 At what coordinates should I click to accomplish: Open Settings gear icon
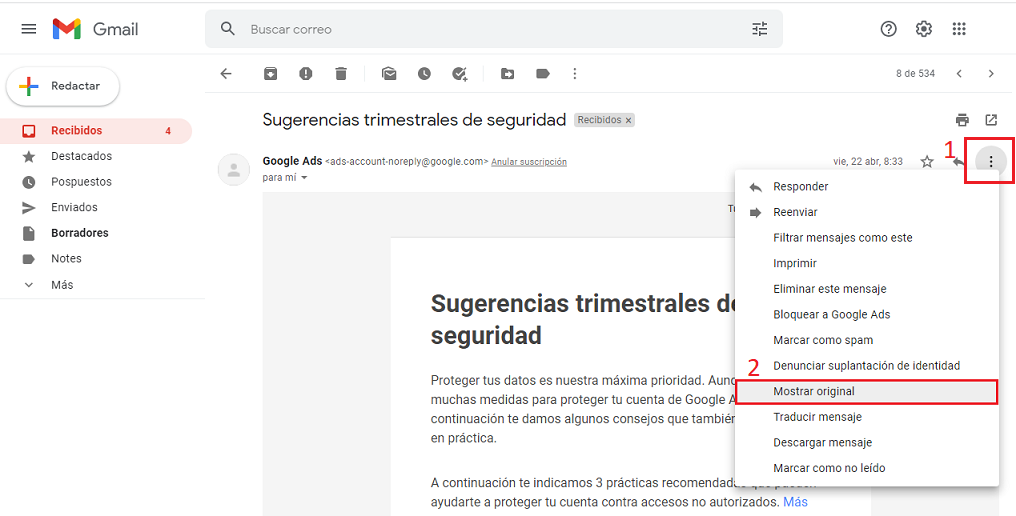(x=923, y=29)
